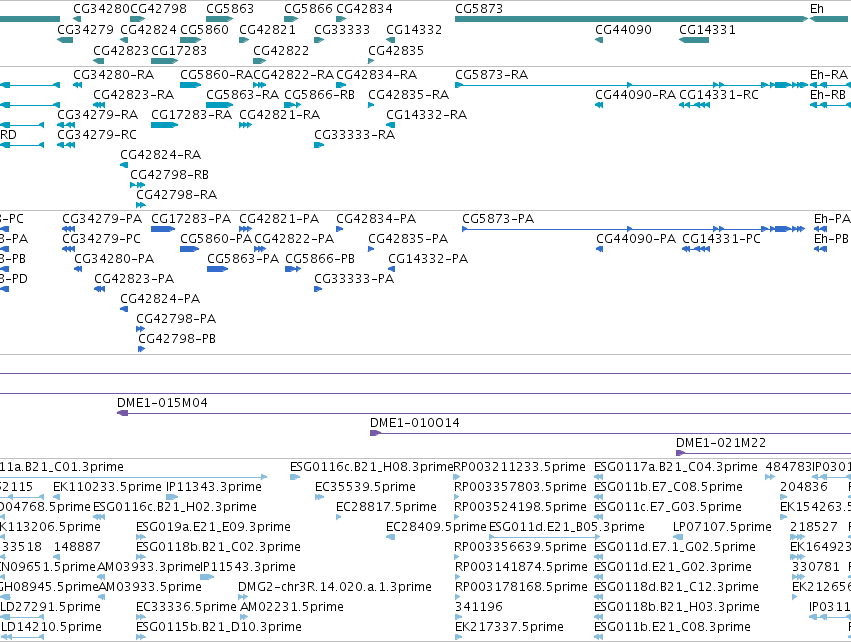Click transcript CG14332-RA
851x642 pixels.
click(427, 115)
